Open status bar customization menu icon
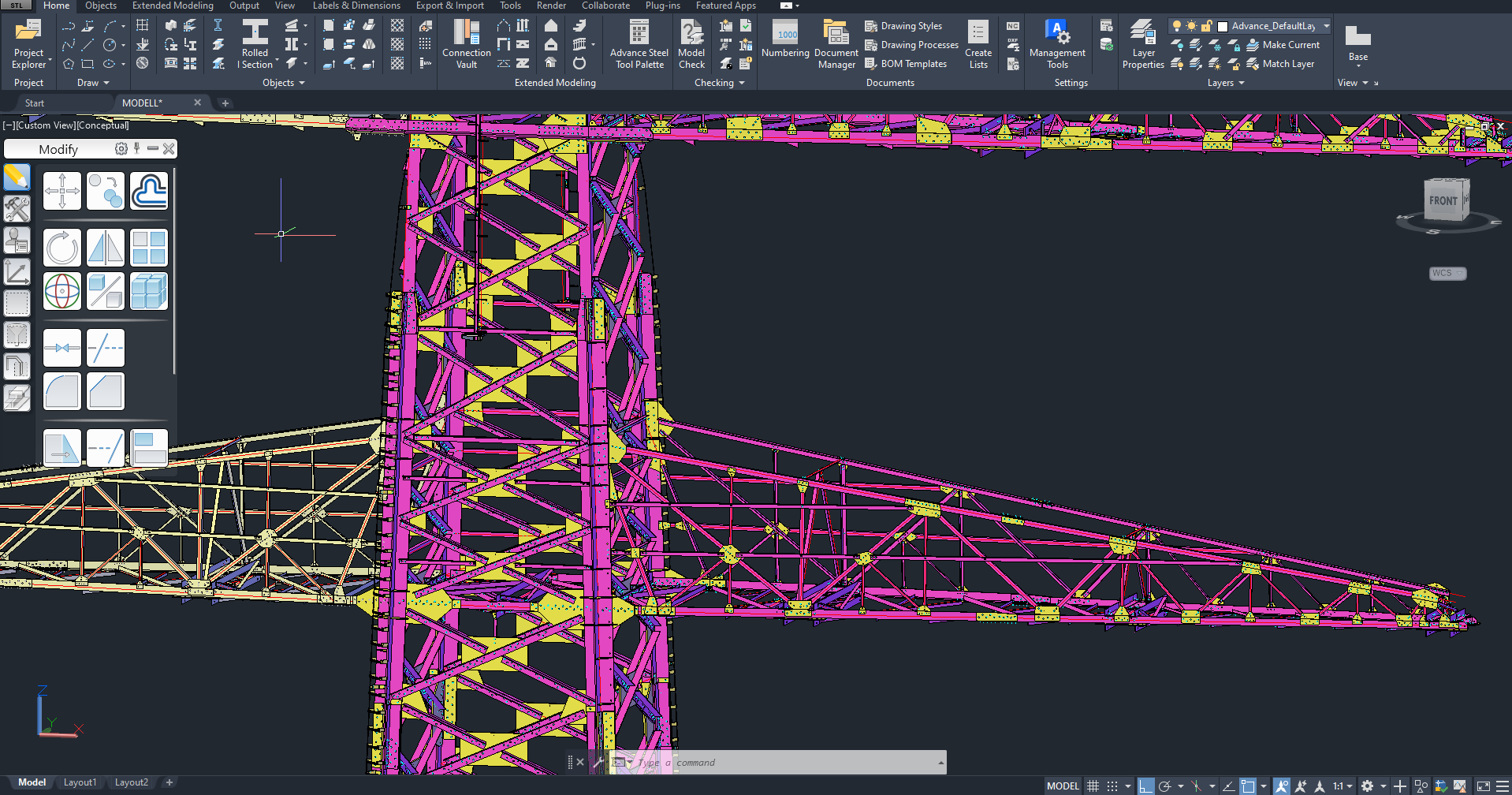This screenshot has width=1512, height=795. [x=1502, y=786]
